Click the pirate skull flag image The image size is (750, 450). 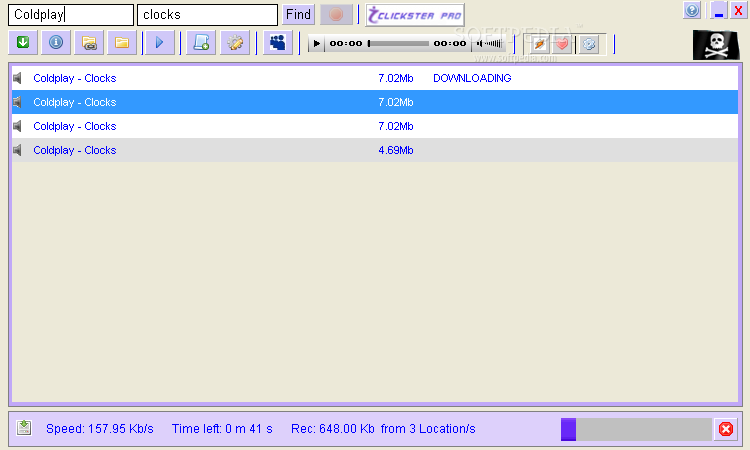point(716,45)
